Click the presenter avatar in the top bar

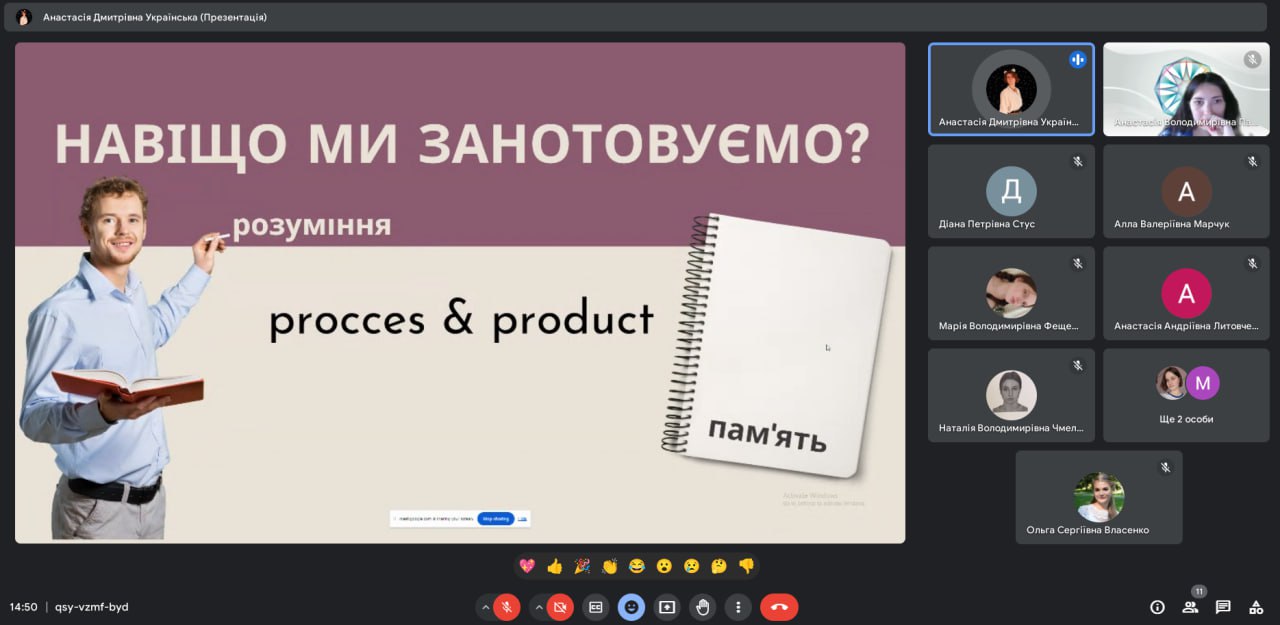(x=24, y=17)
